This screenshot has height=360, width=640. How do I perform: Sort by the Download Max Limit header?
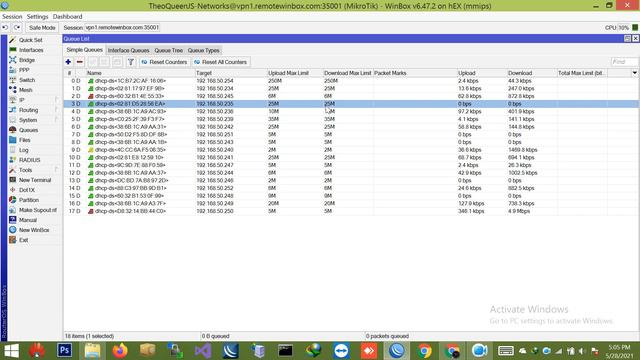[x=348, y=73]
